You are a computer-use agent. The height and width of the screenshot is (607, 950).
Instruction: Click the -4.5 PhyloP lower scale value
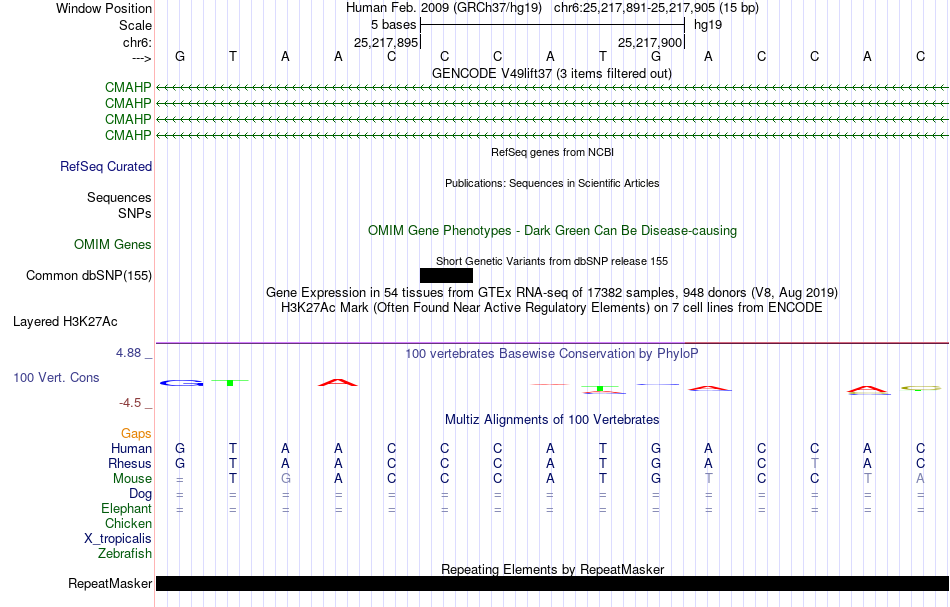[x=130, y=403]
